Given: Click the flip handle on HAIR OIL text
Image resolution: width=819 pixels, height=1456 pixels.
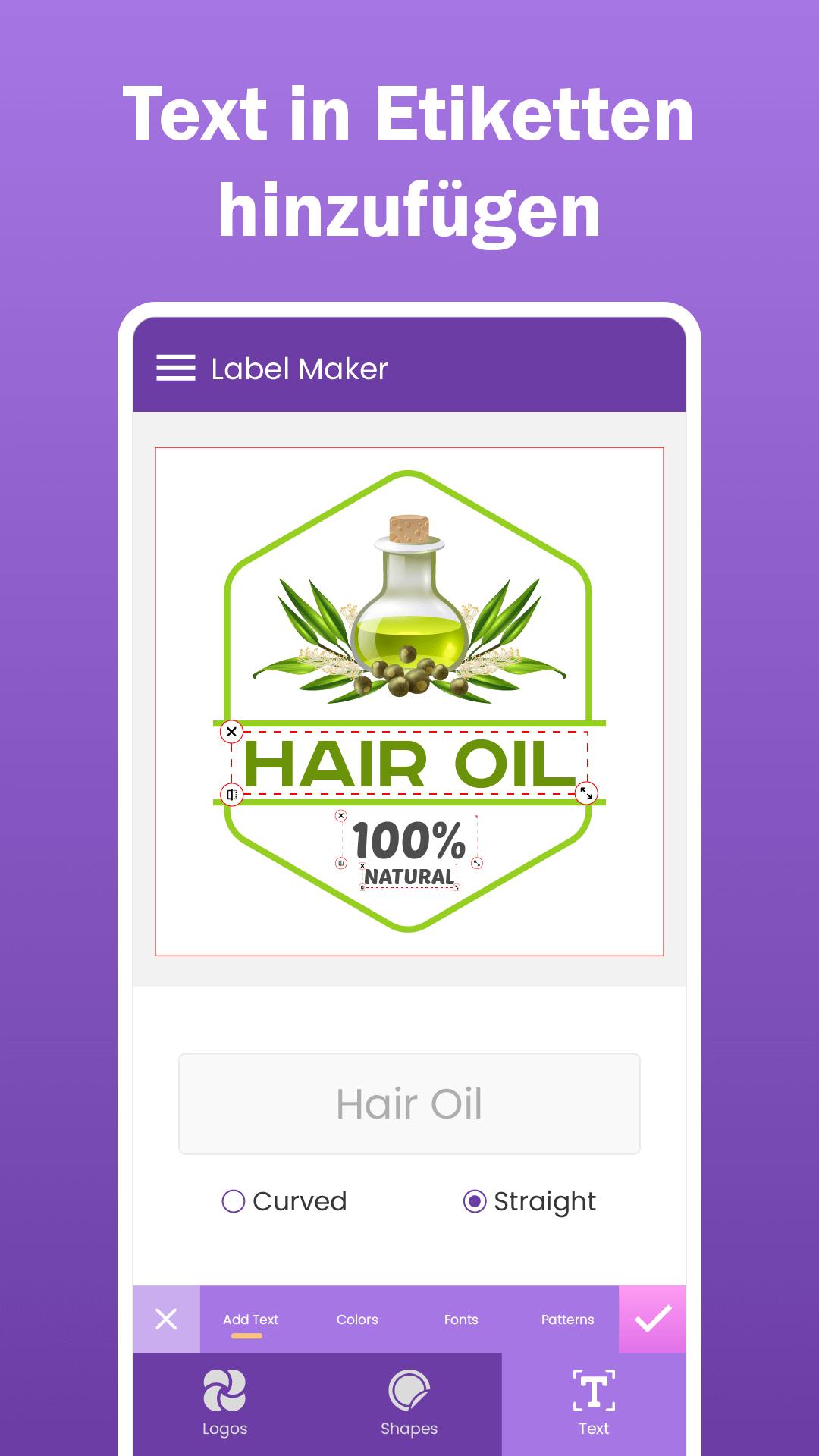Looking at the screenshot, I should pyautogui.click(x=231, y=794).
